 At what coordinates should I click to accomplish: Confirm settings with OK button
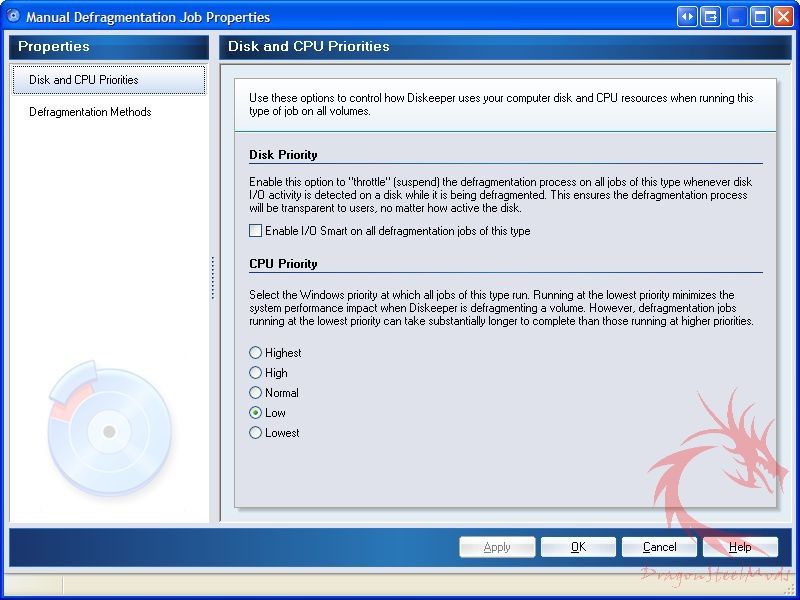coord(578,547)
